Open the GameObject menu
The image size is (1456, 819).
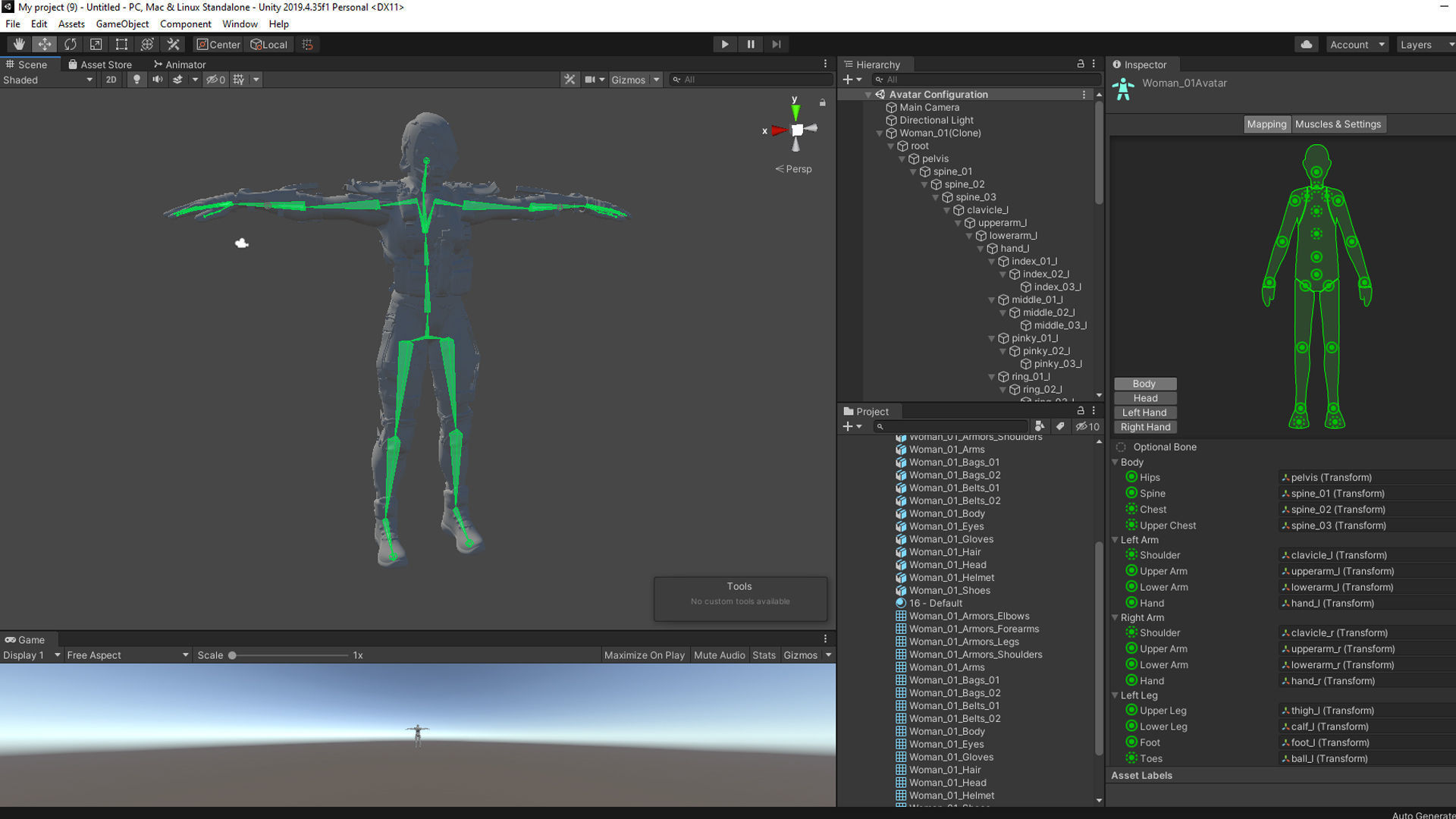click(122, 24)
